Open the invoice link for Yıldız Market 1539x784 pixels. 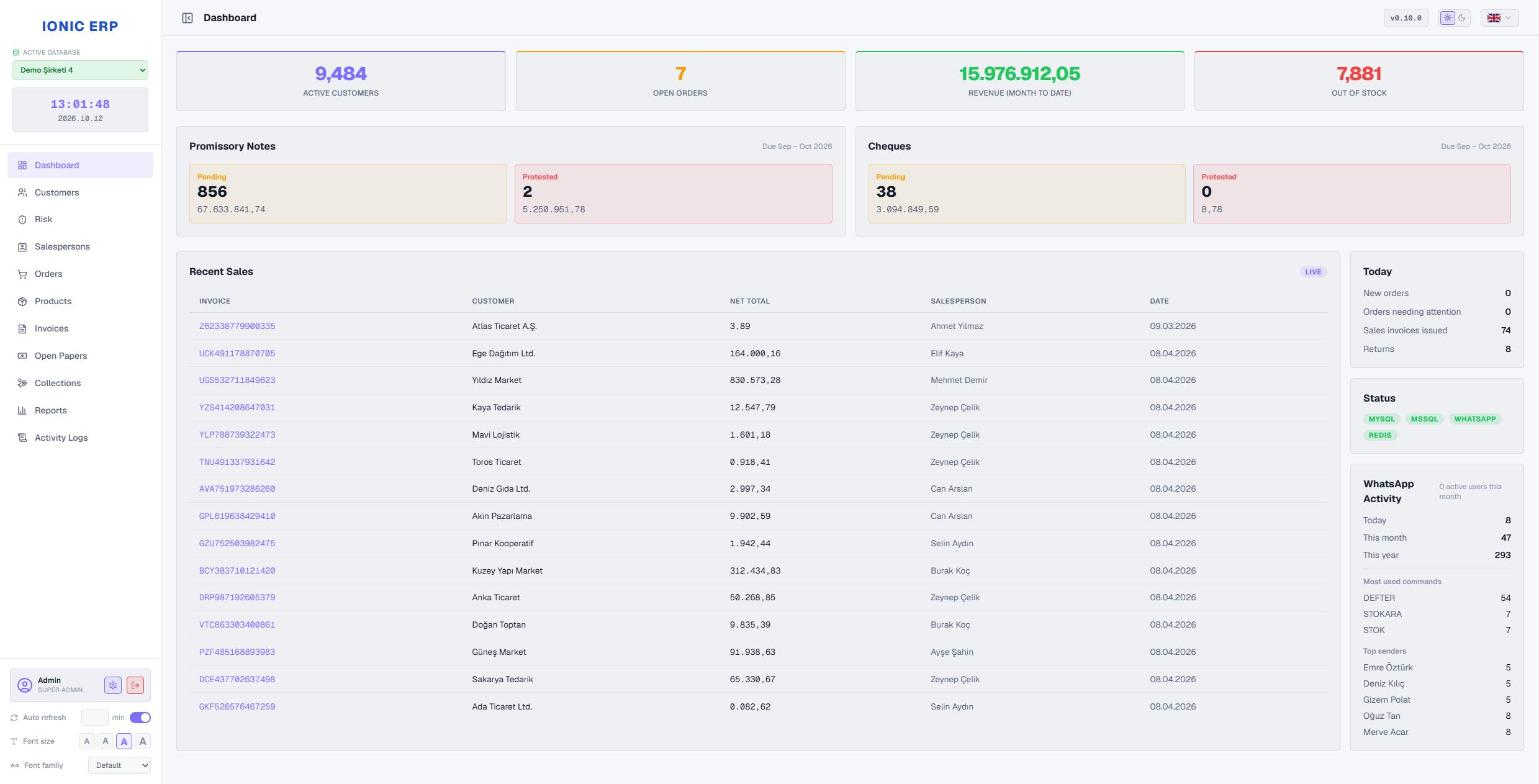click(x=237, y=380)
